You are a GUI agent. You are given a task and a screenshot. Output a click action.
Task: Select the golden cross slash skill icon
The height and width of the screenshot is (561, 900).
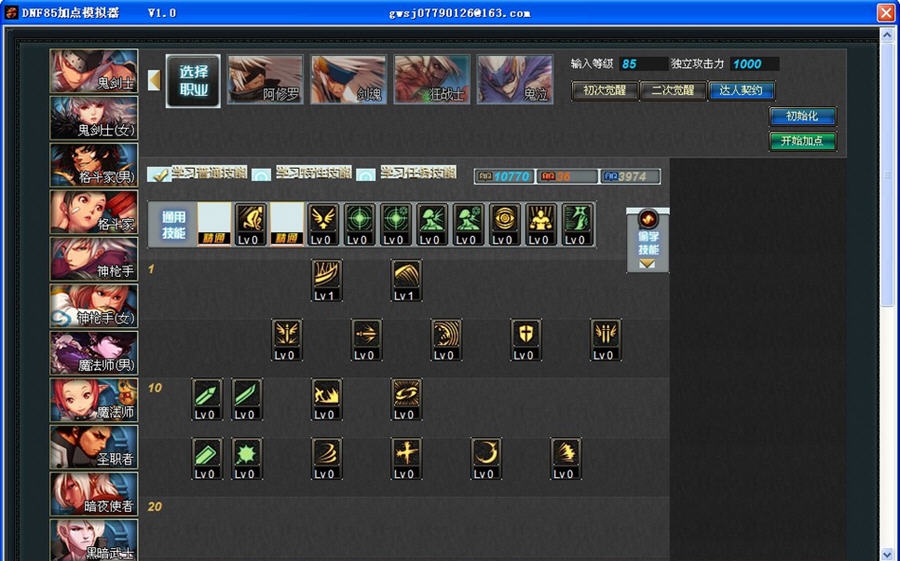[406, 458]
